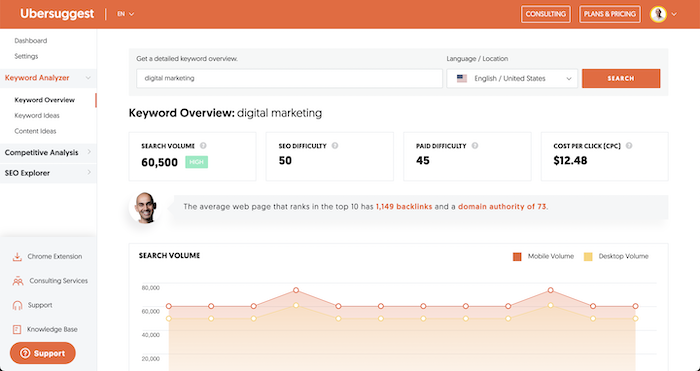
Task: Click Search Volume info icon
Action: click(203, 146)
